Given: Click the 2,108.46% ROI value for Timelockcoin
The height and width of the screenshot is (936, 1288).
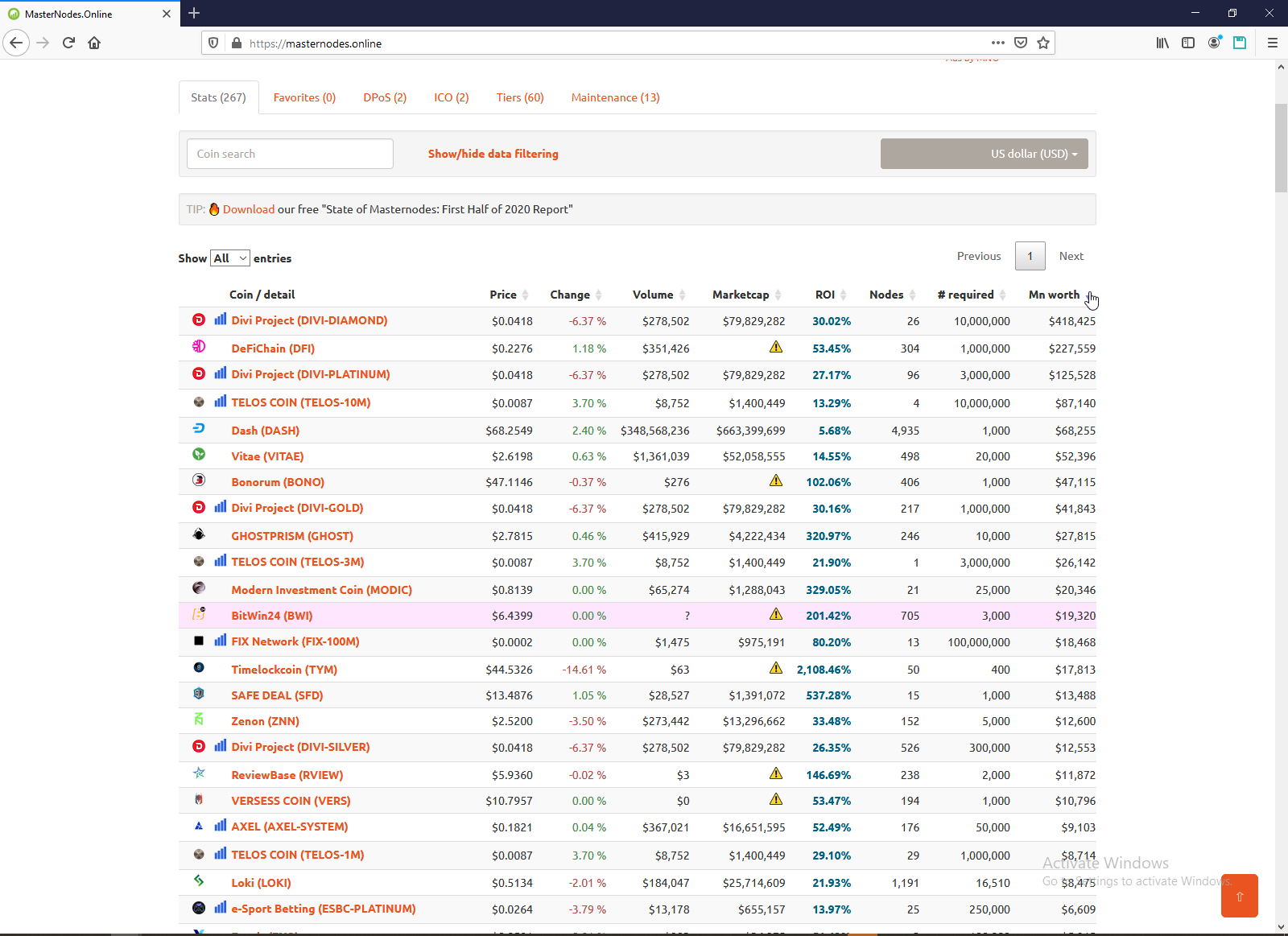Looking at the screenshot, I should coord(824,670).
